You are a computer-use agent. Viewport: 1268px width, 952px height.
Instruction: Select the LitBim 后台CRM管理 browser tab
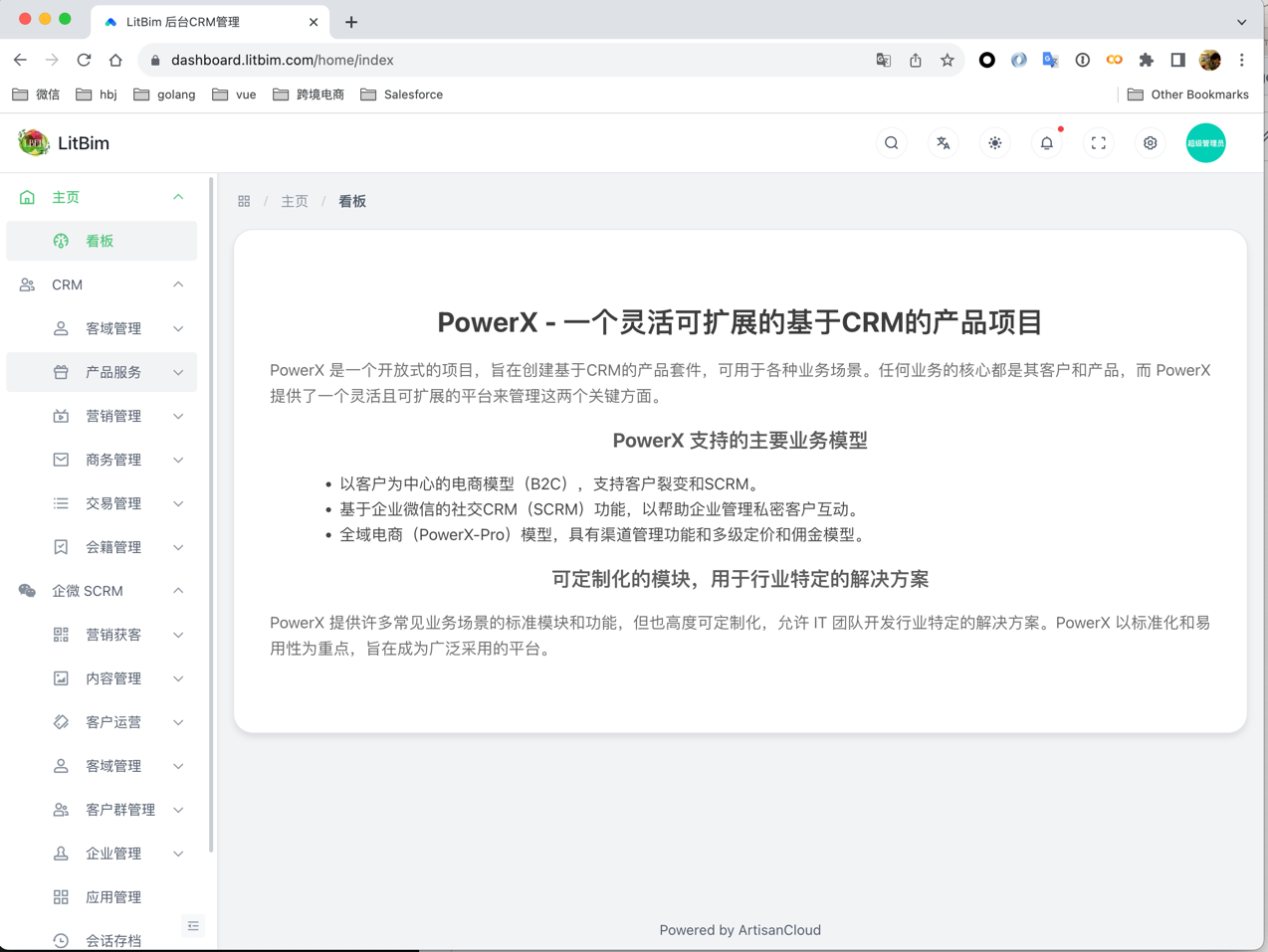point(209,22)
